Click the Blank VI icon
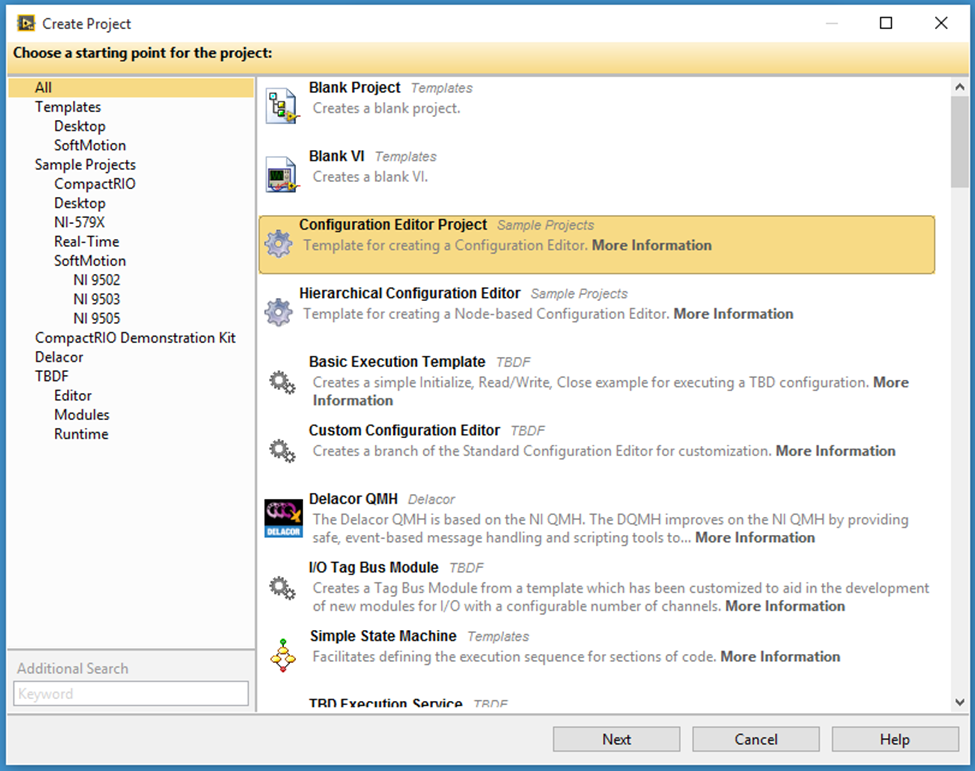Screen dimensions: 975x771 point(282,175)
